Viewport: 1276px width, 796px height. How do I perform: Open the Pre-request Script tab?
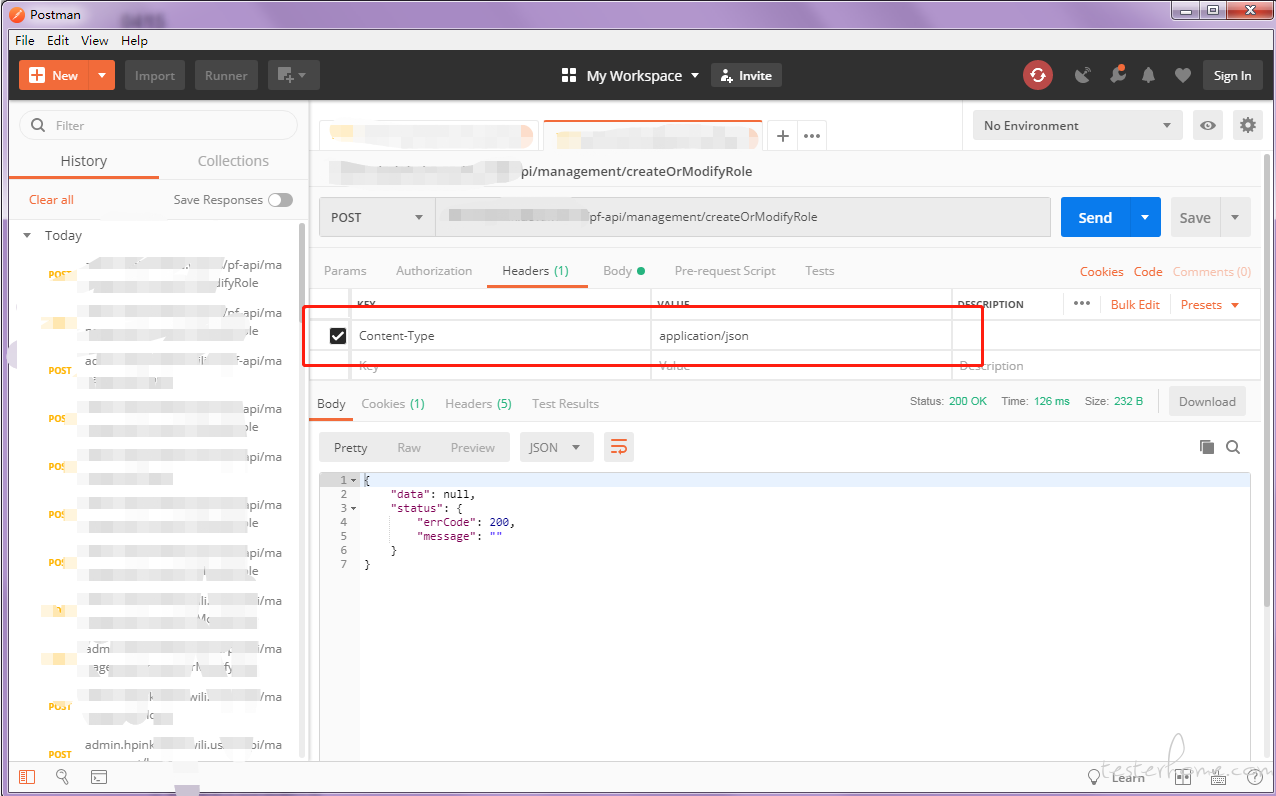(725, 271)
